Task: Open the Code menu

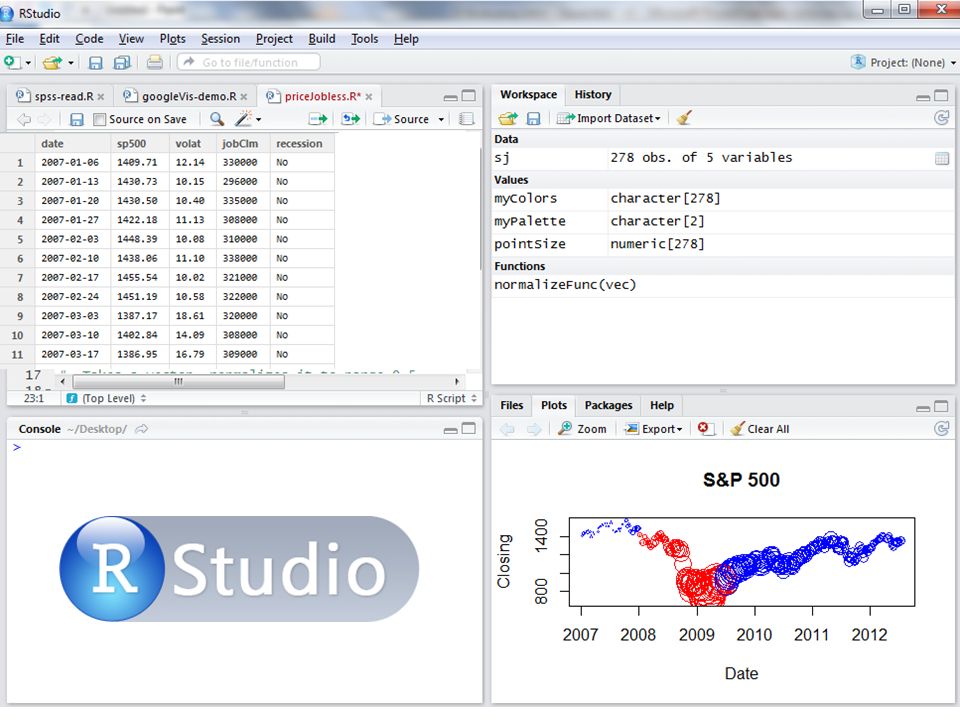Action: (x=89, y=39)
